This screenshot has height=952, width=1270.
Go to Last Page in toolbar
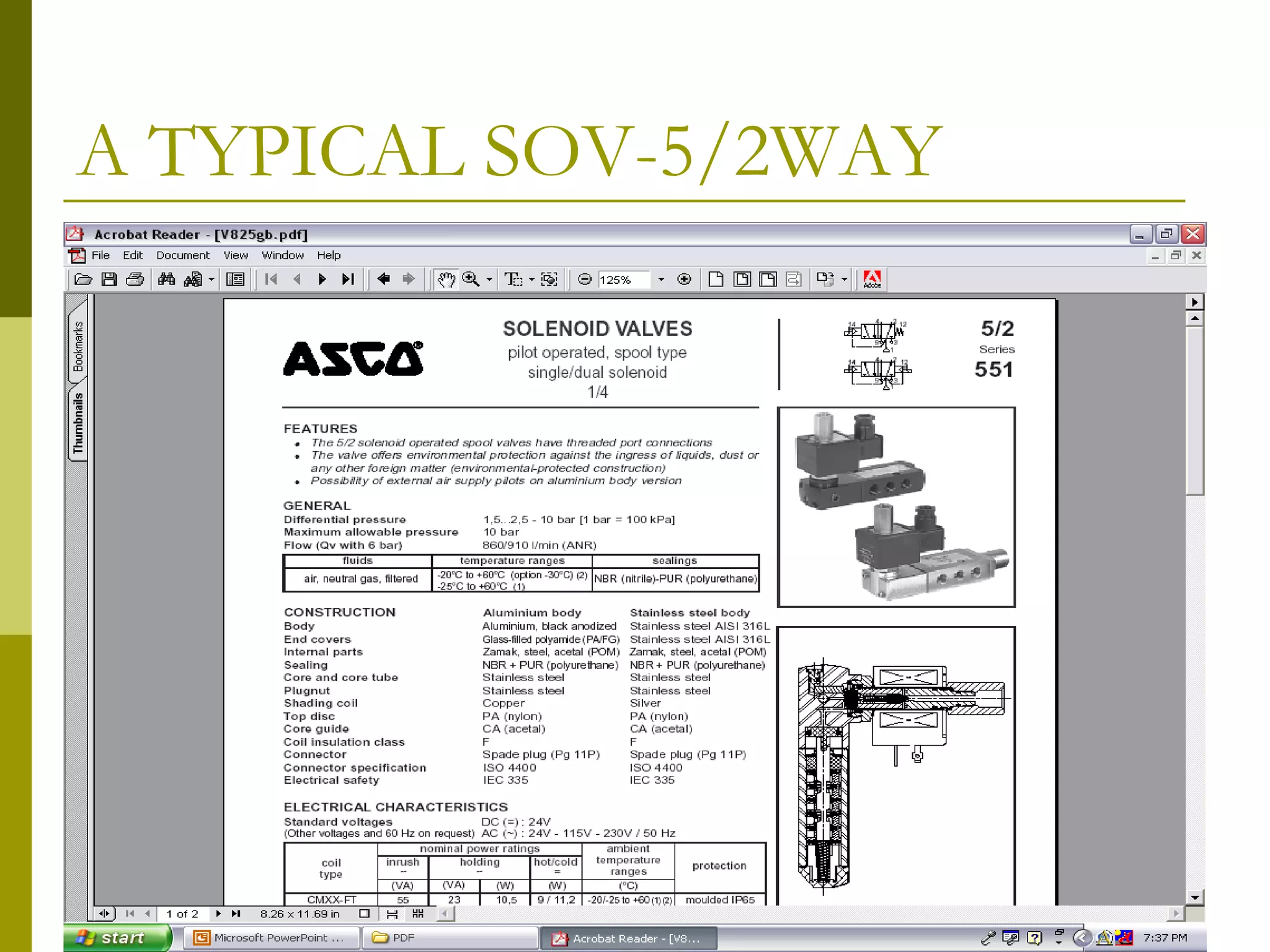click(348, 280)
